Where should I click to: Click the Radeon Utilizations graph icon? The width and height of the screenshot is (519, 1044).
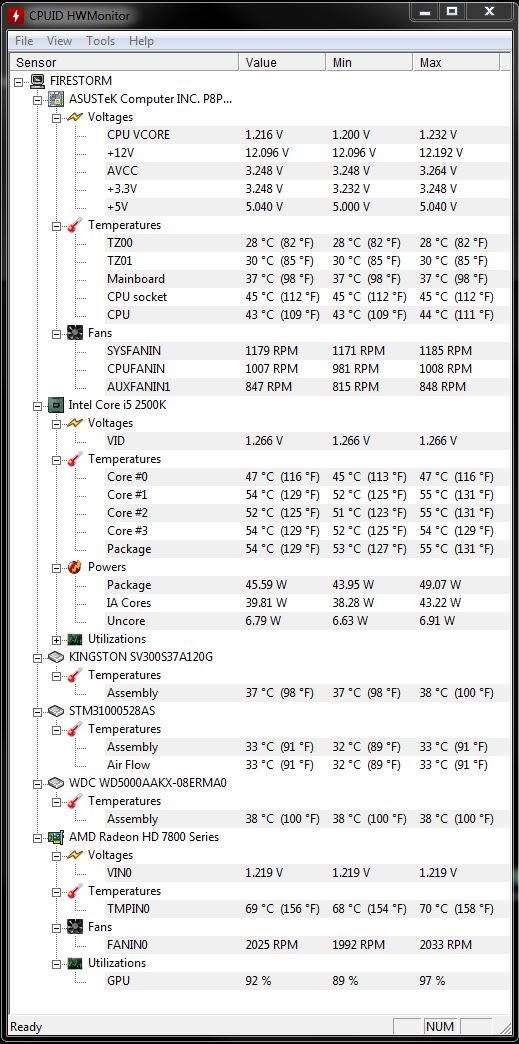click(x=75, y=963)
